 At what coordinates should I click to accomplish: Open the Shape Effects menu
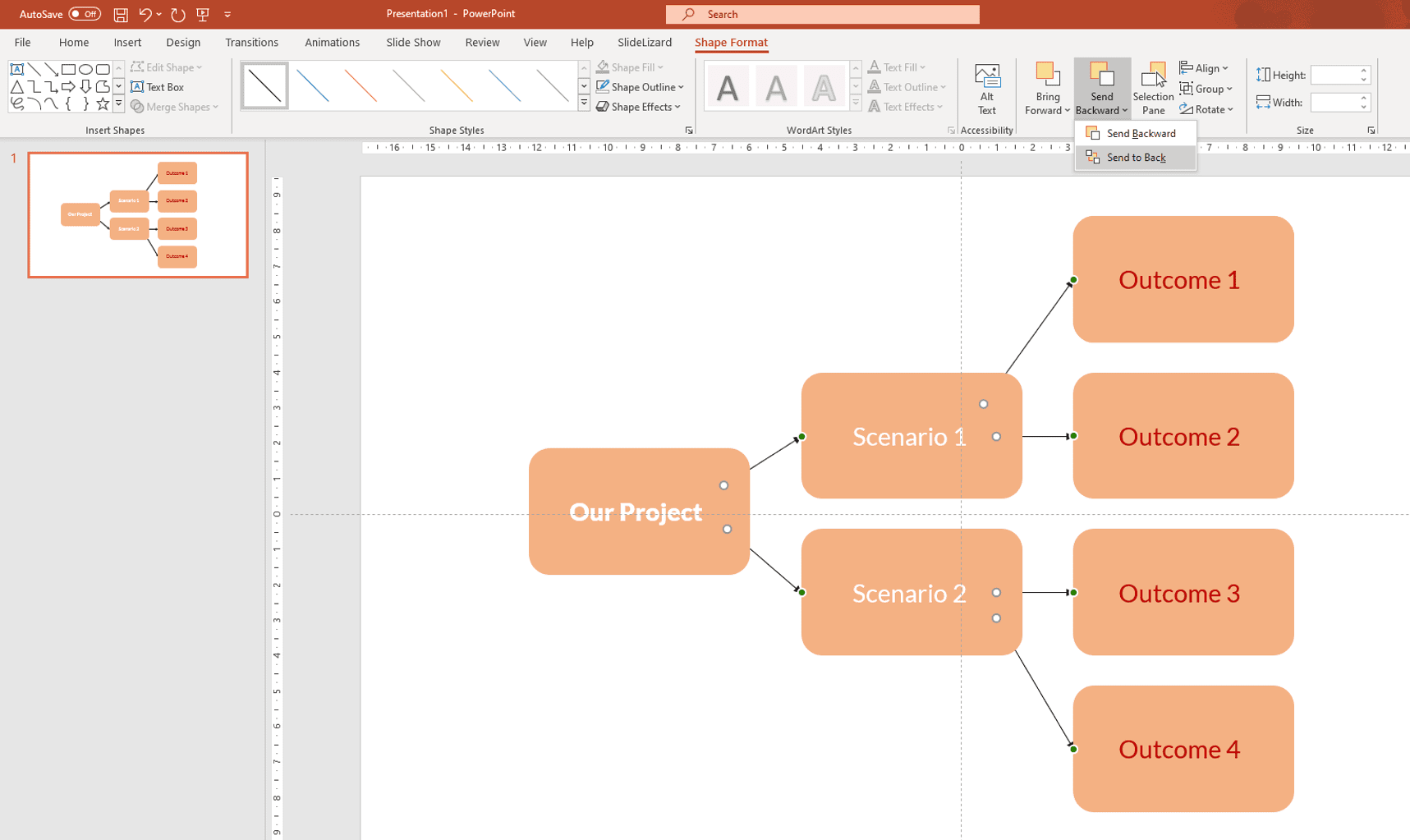click(638, 107)
